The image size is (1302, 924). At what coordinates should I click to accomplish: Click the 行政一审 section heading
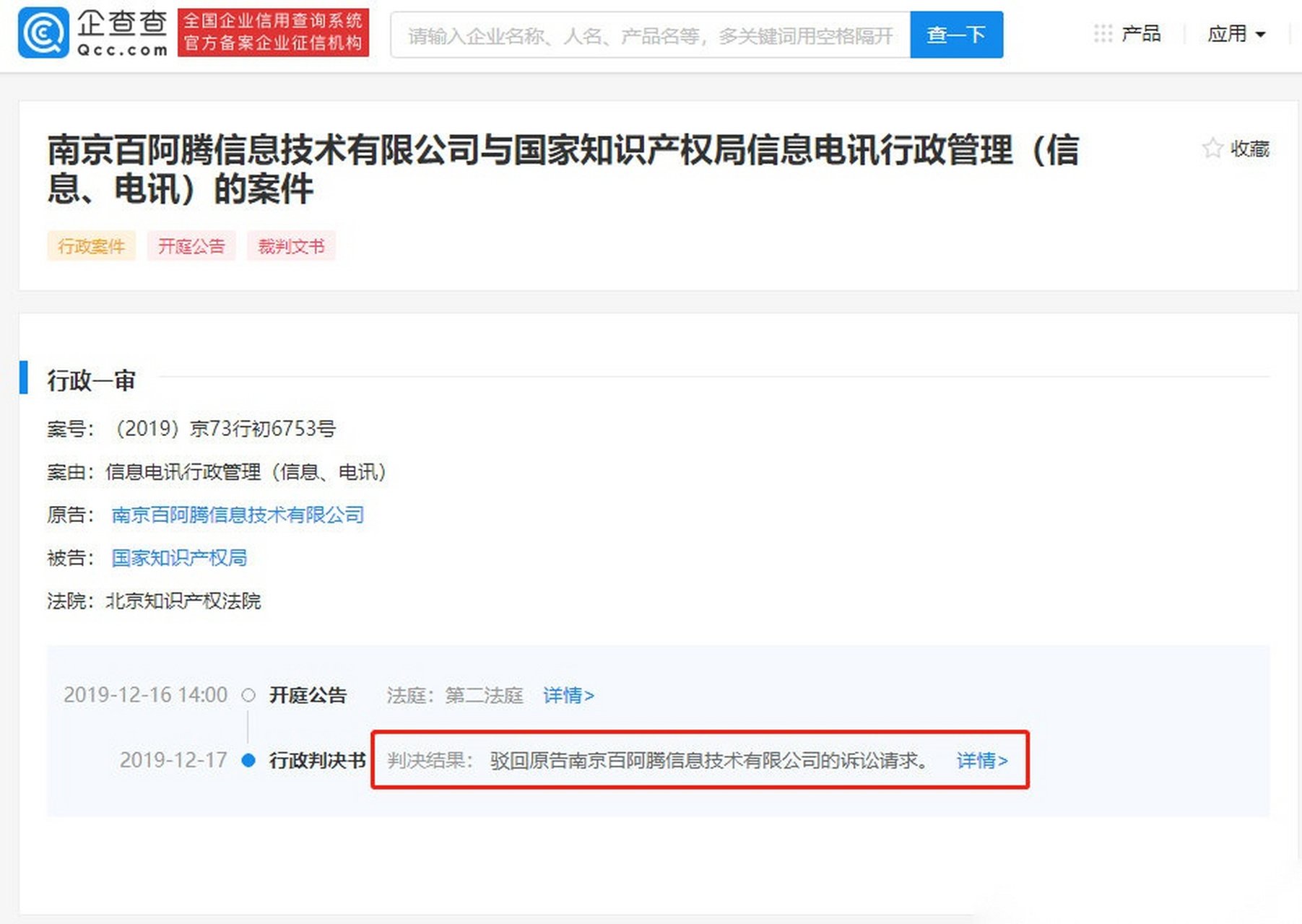click(91, 380)
